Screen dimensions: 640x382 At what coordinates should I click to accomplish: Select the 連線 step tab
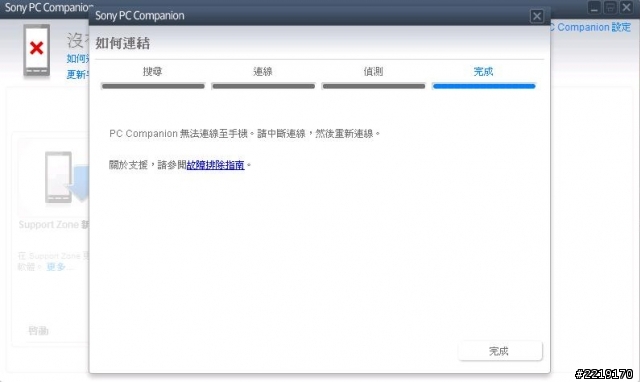(263, 72)
